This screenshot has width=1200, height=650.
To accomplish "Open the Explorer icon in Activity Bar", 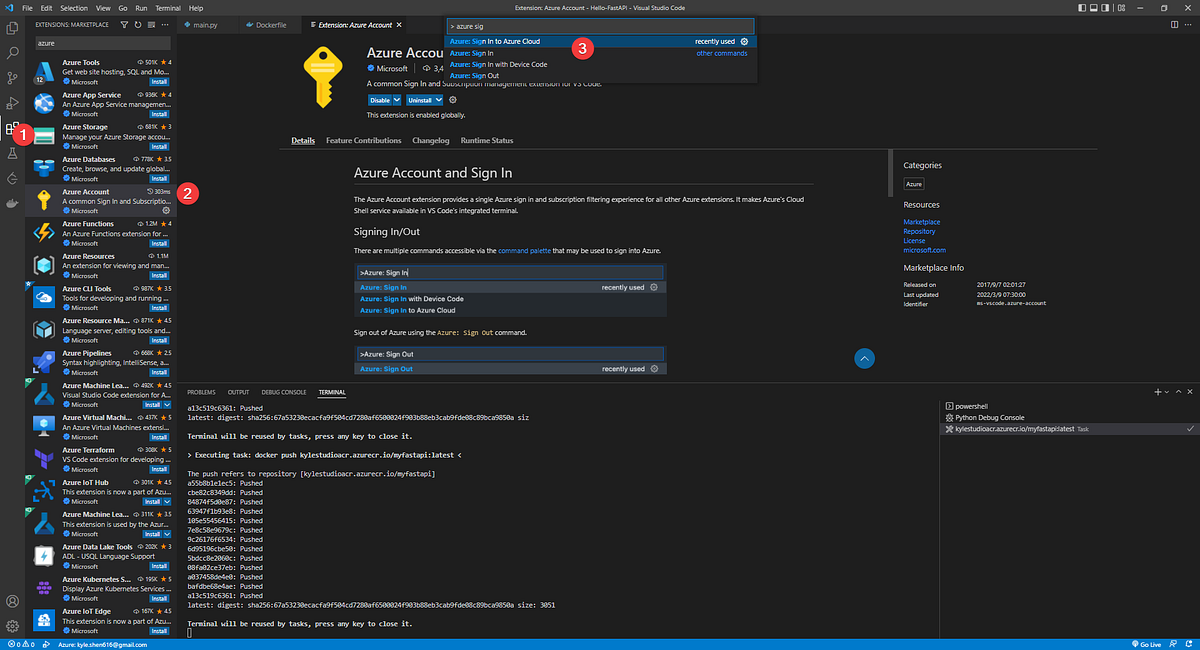I will point(13,28).
